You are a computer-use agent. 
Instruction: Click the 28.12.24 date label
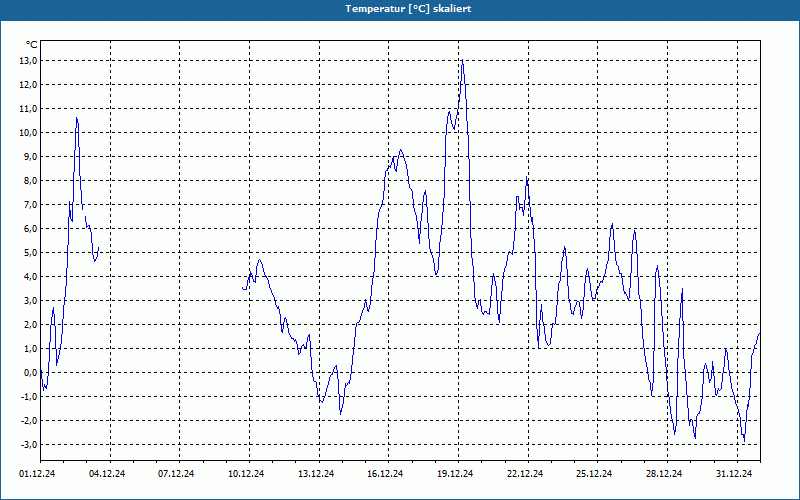coord(664,474)
